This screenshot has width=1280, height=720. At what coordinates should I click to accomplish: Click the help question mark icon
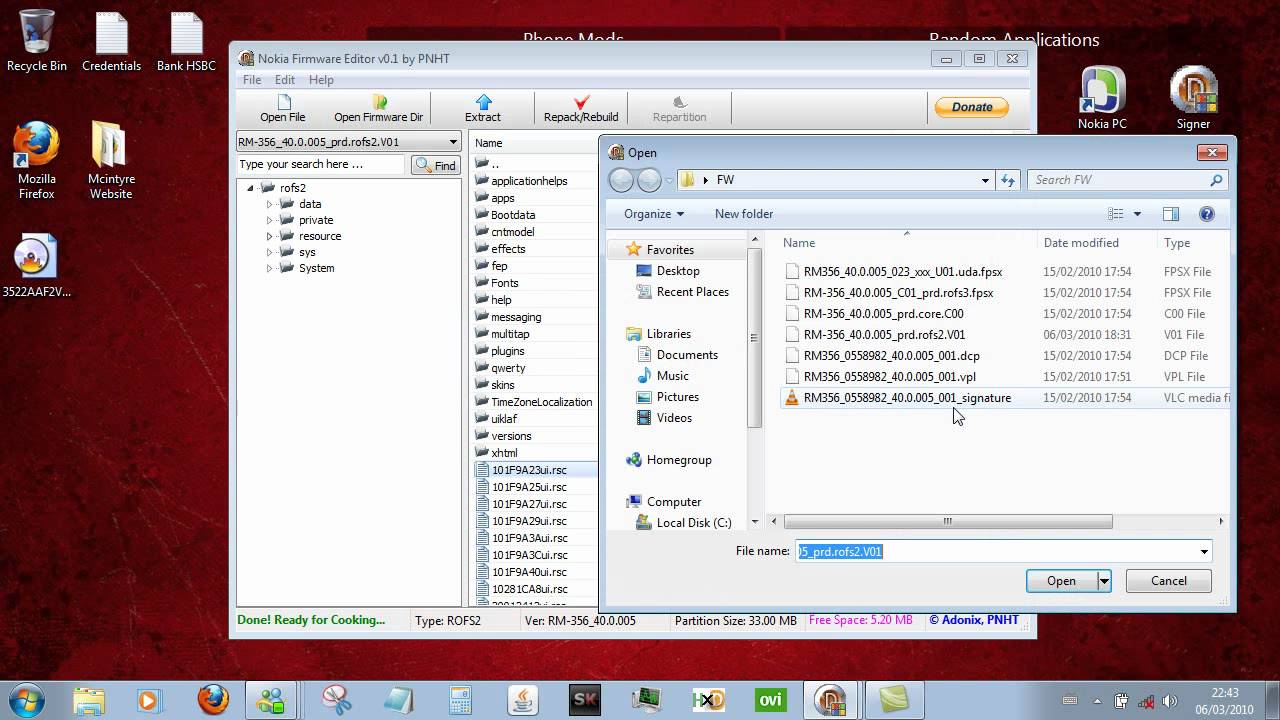coord(1207,214)
